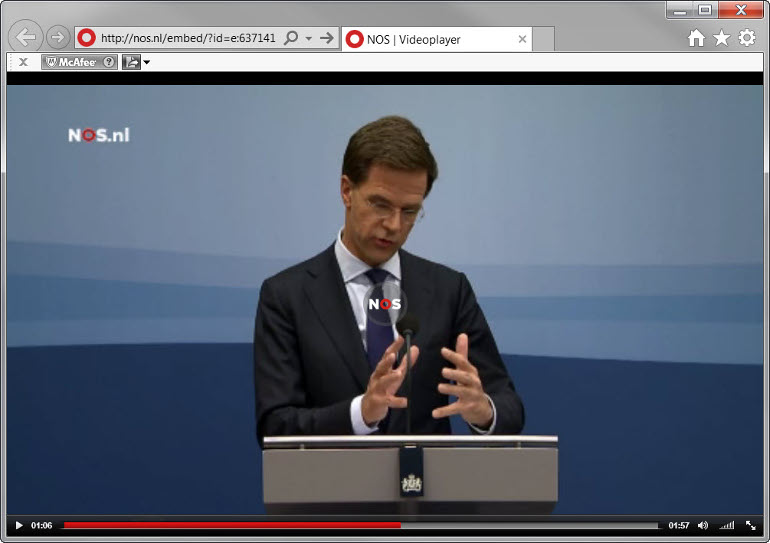Adjust volume level bars
Viewport: 770px width, 543px height.
[x=727, y=525]
